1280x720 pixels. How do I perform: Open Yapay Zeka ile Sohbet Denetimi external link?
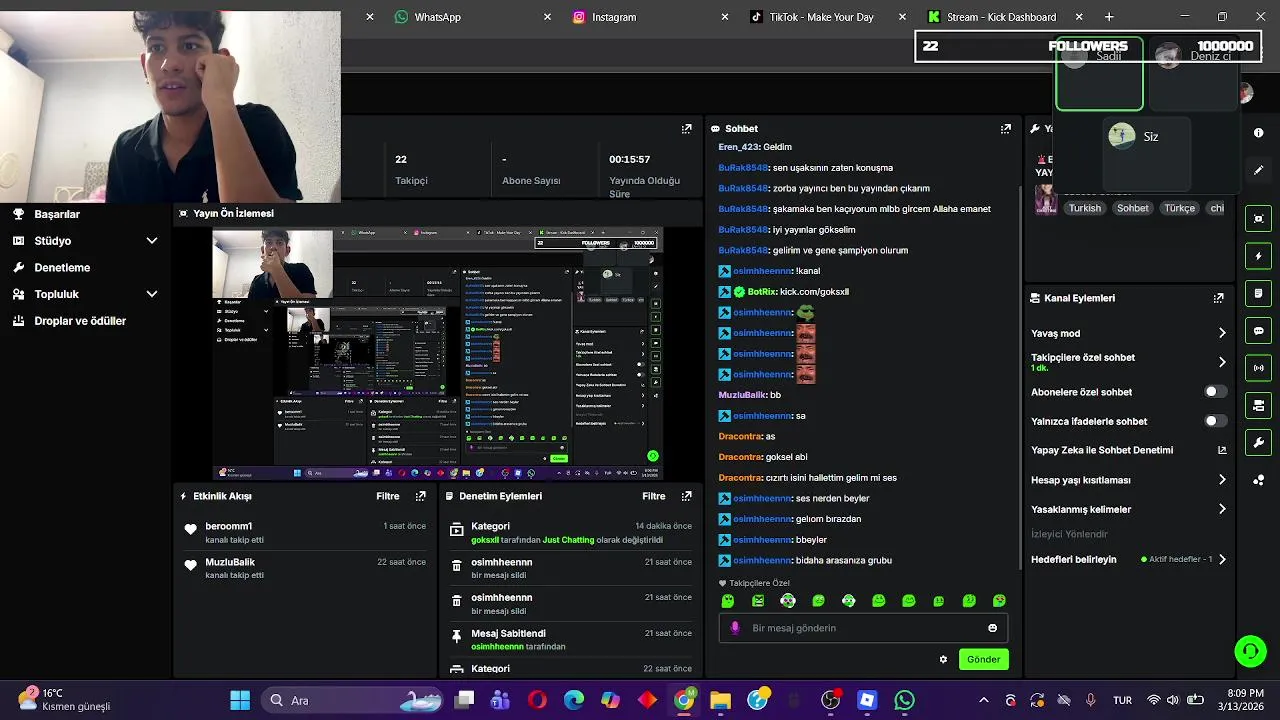pyautogui.click(x=1221, y=450)
